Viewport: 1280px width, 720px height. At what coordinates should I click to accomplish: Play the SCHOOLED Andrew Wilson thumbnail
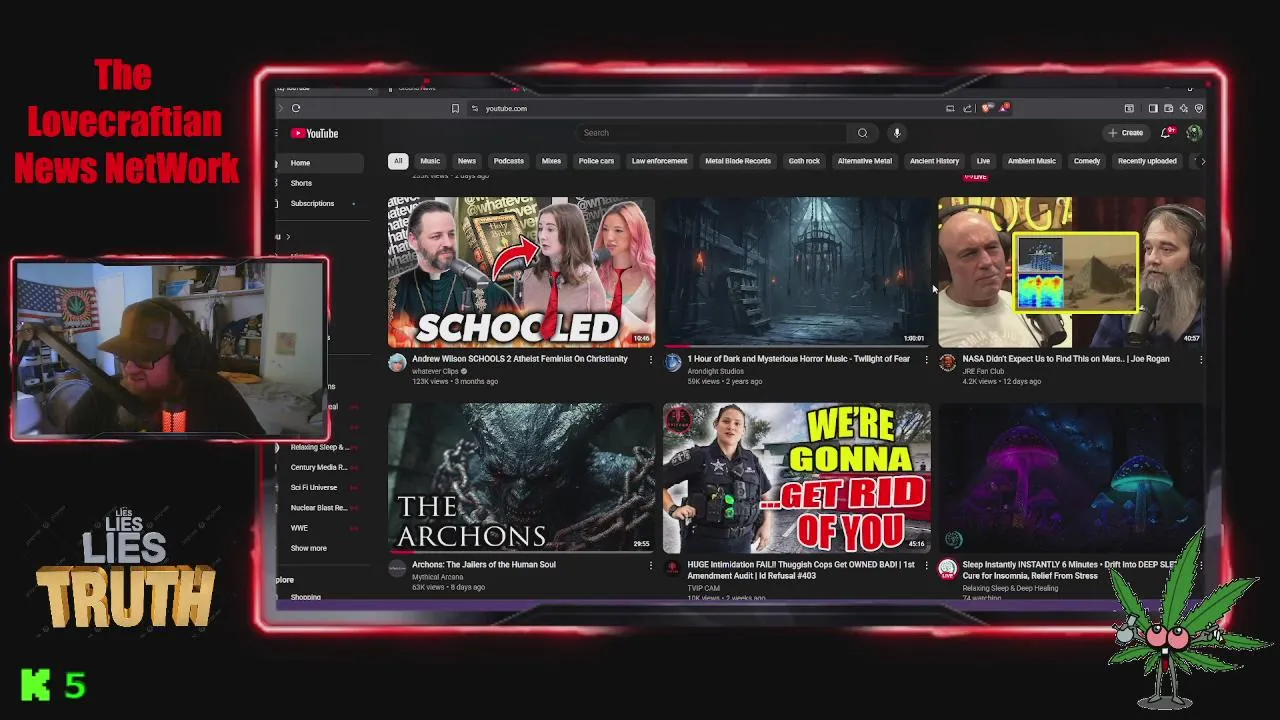click(x=521, y=272)
